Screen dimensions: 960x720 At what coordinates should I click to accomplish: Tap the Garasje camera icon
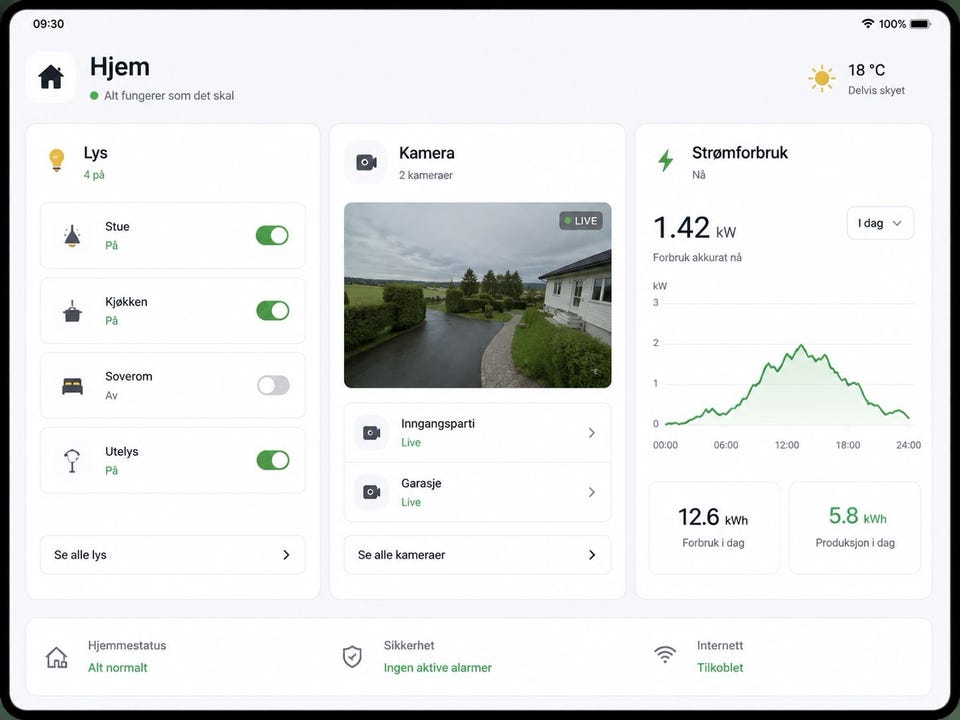[x=372, y=492]
